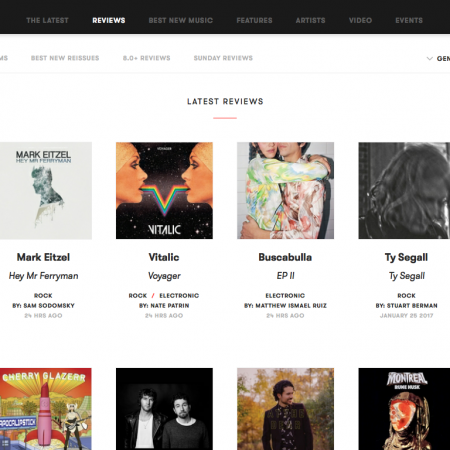Expand the Genre filter dropdown chevron
The image size is (450, 450).
429,59
